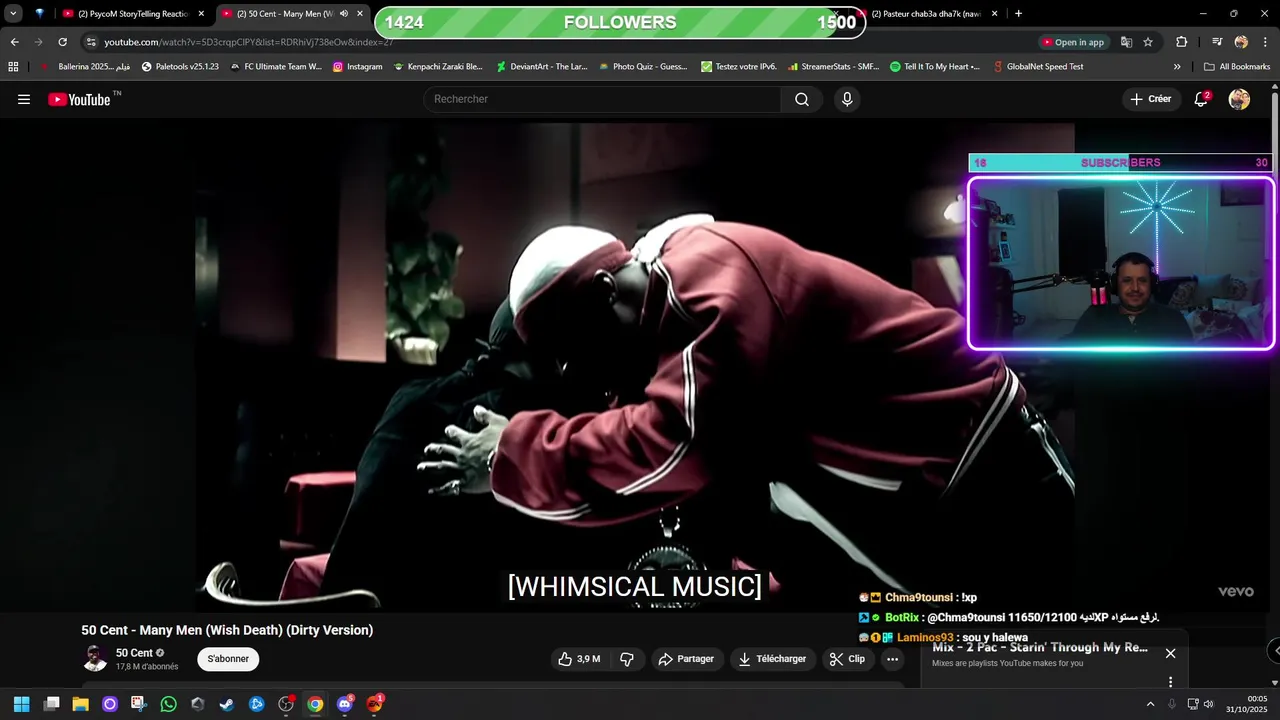Click the search magnifier button

click(x=802, y=99)
